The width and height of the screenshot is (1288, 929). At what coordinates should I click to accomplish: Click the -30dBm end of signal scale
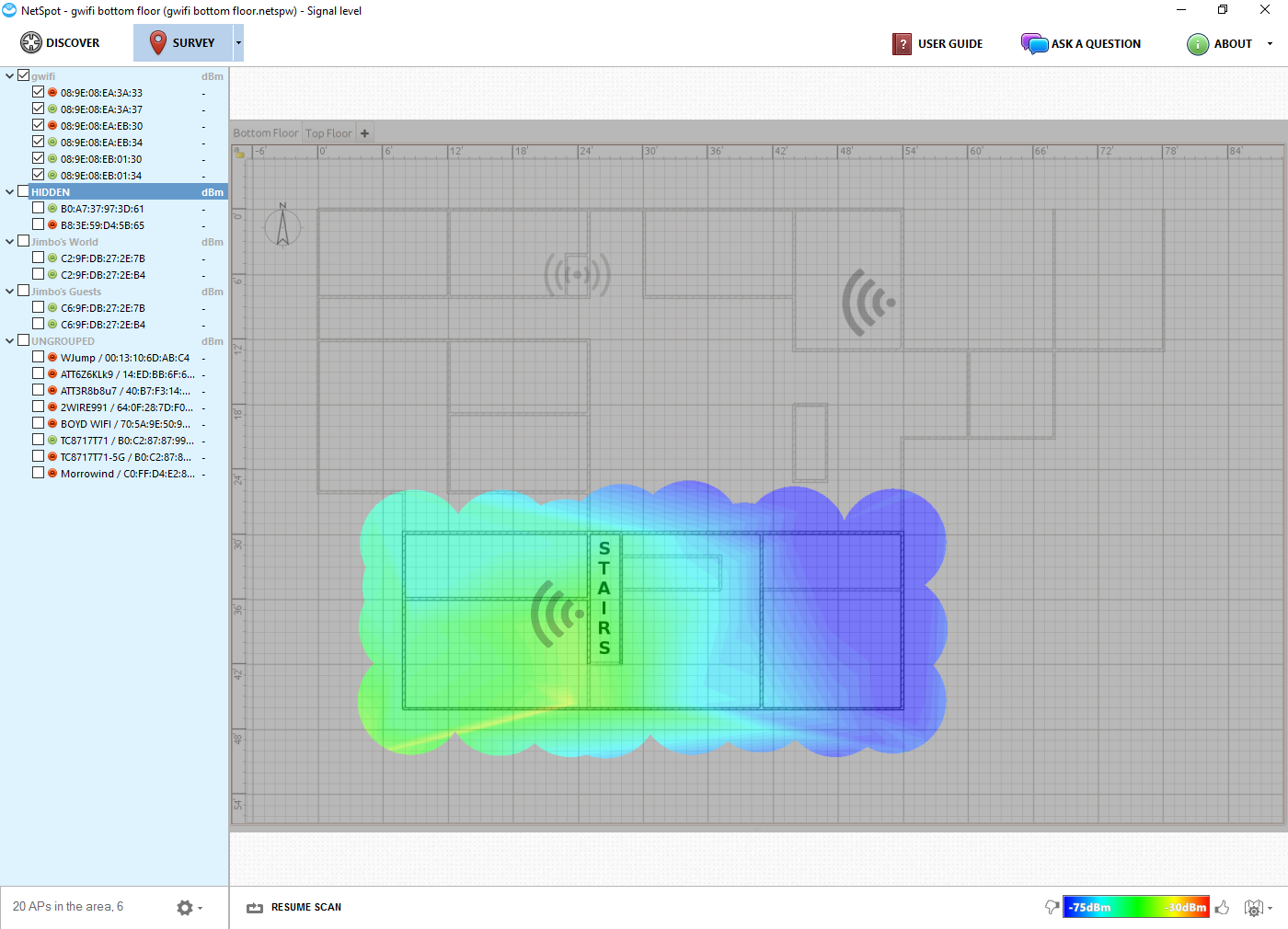pyautogui.click(x=1186, y=907)
